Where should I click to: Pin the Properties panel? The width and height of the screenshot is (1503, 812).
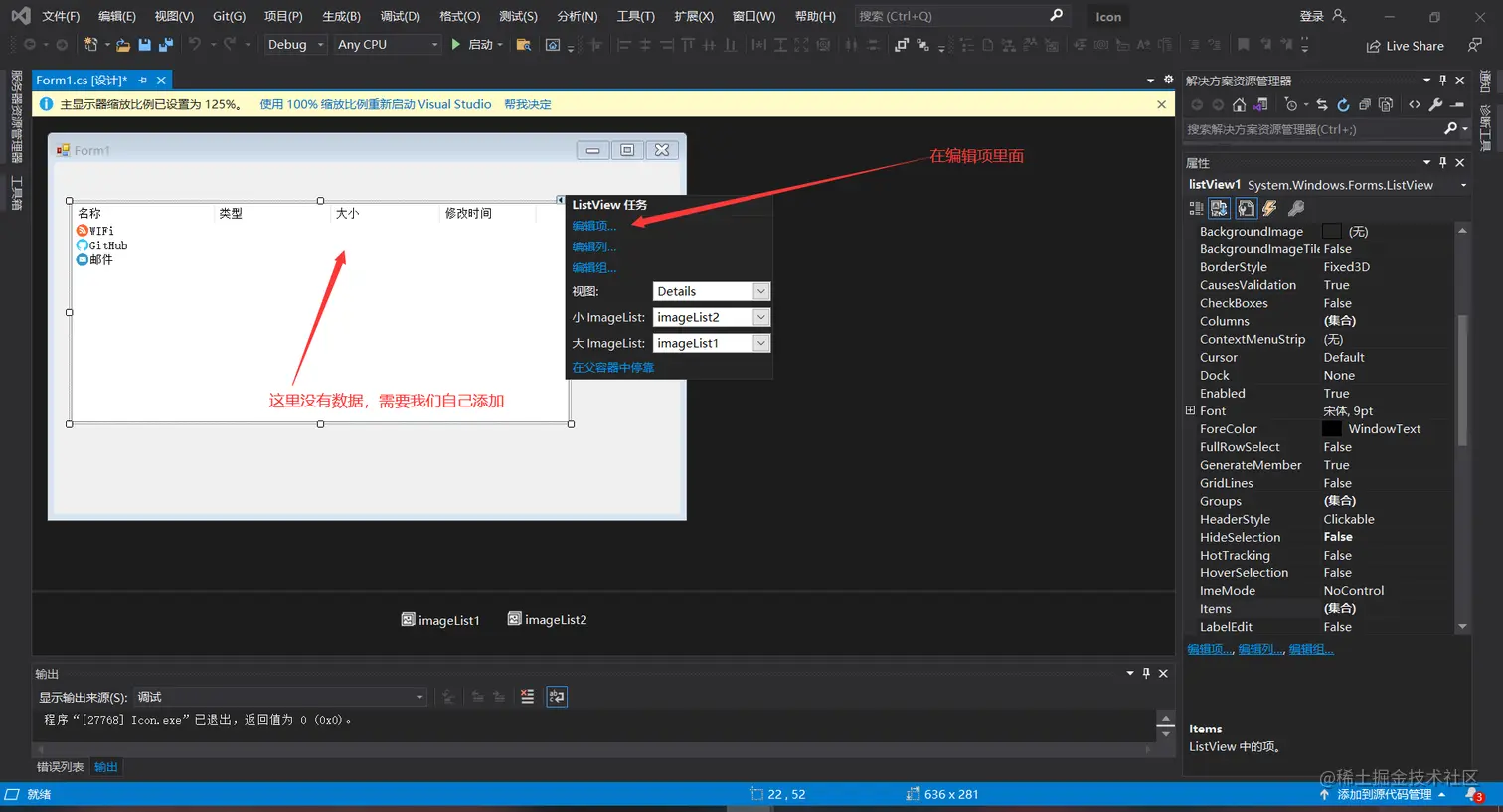point(1443,162)
